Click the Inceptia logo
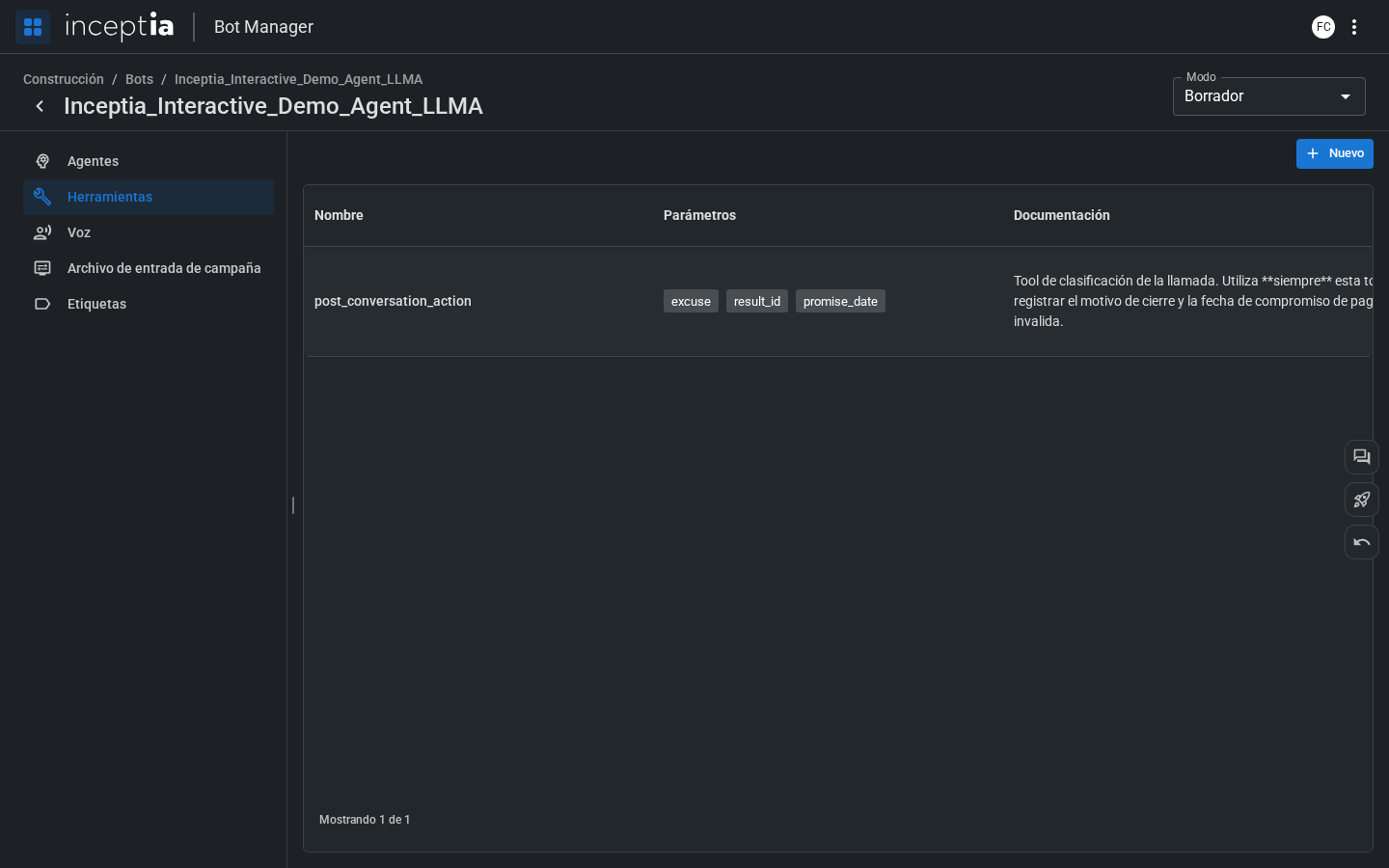Screen dimensions: 1389x868 coord(120,26)
